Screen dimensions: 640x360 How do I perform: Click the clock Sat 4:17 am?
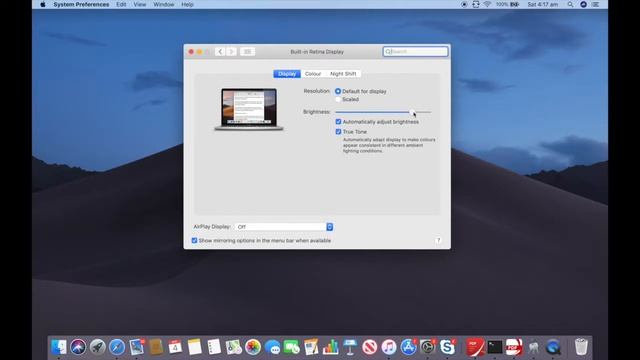coord(542,4)
